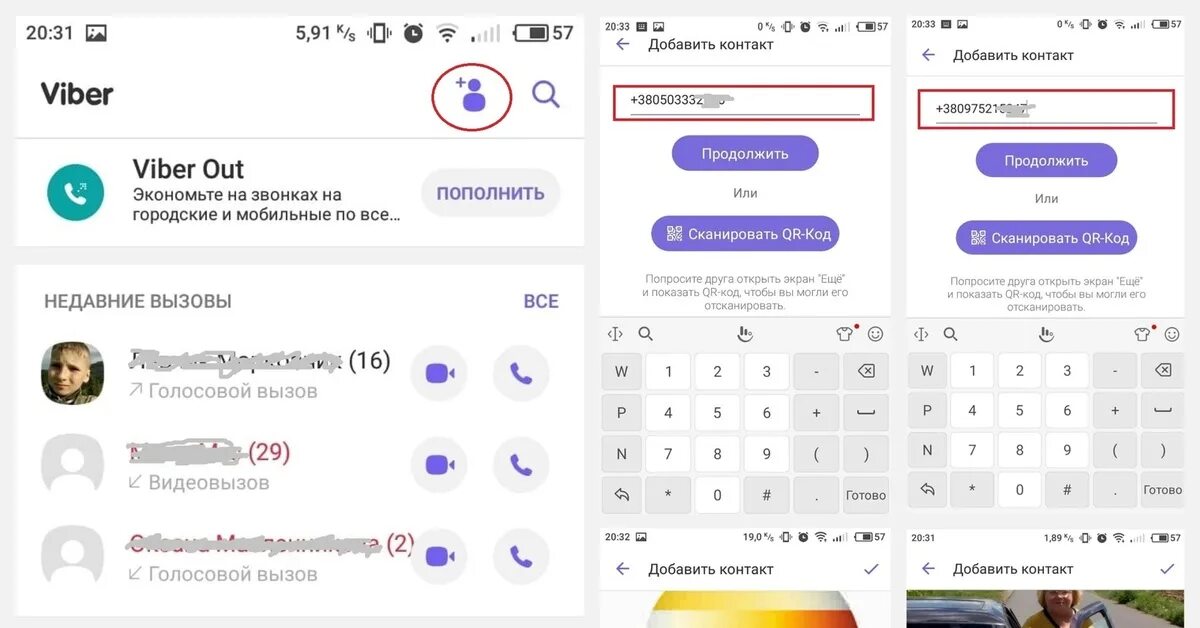Tap the microphone icon above middle keyboard
The height and width of the screenshot is (628, 1200).
click(744, 334)
